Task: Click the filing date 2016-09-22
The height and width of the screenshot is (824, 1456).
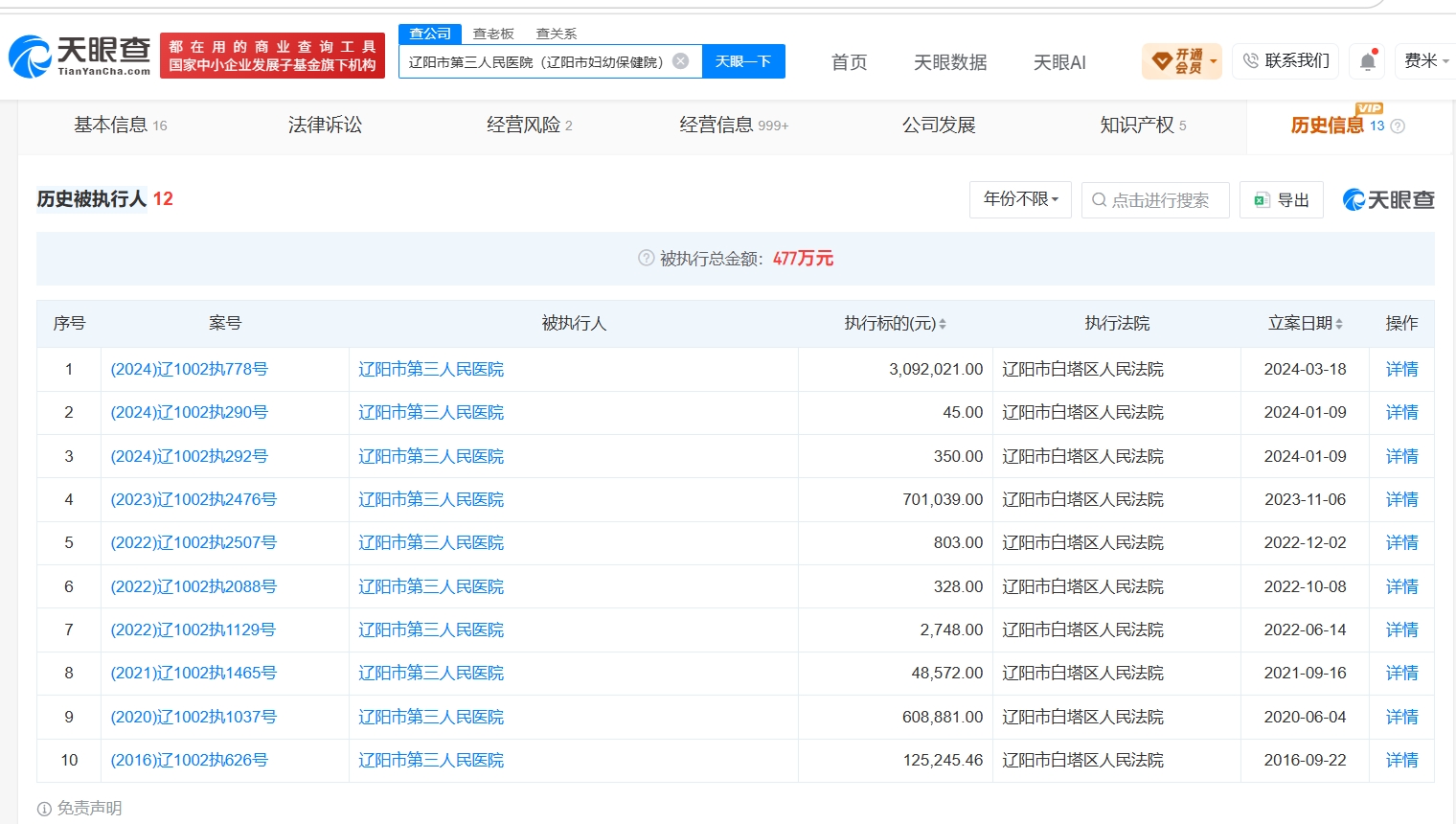Action: click(x=1305, y=760)
